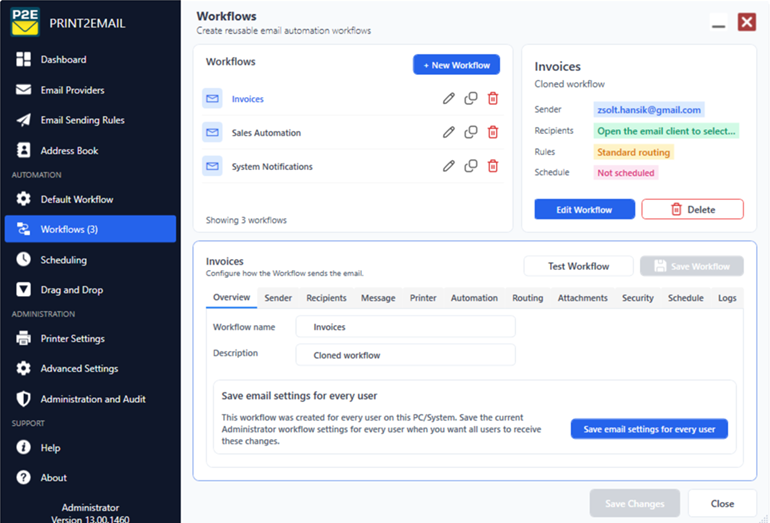Click the Scheduling clock icon
770x523 pixels.
(23, 259)
